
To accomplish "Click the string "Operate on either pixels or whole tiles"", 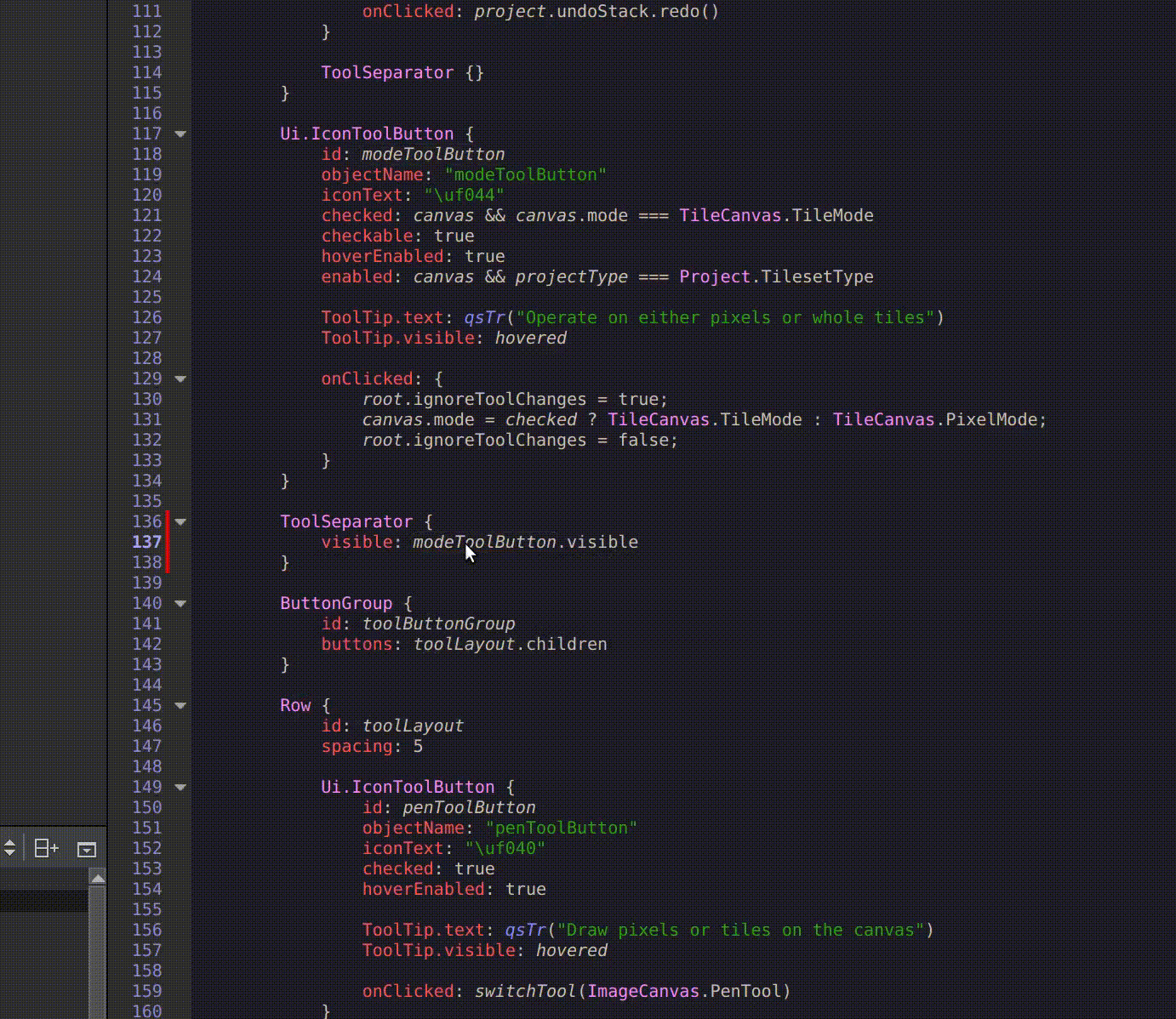I will pyautogui.click(x=725, y=317).
